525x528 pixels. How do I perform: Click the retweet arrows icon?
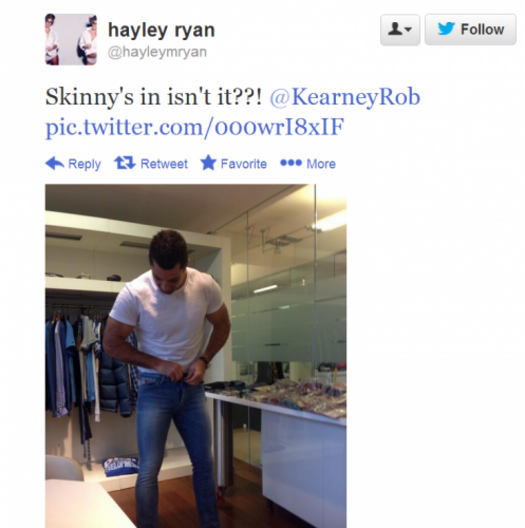coord(125,163)
